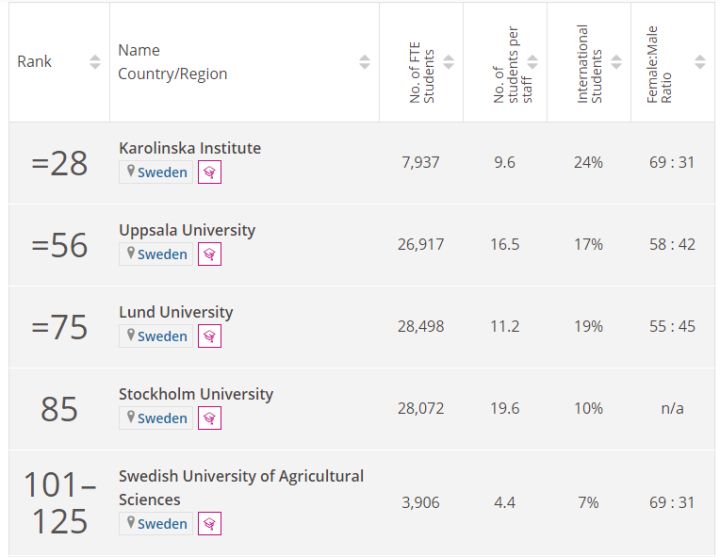Click graduation cap icon under Uppsala University
720x557 pixels.
point(209,254)
